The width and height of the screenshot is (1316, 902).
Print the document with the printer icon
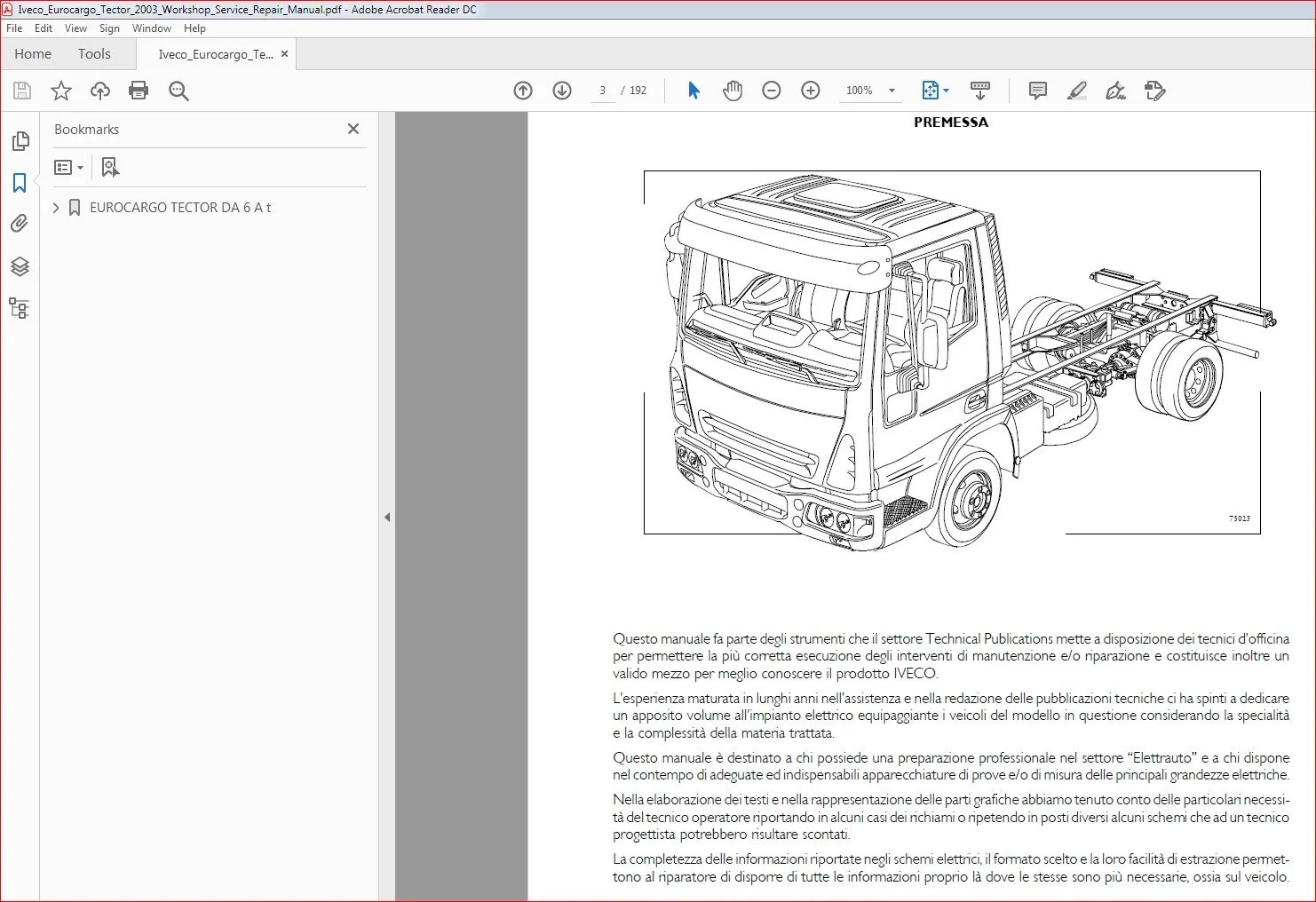pos(139,91)
